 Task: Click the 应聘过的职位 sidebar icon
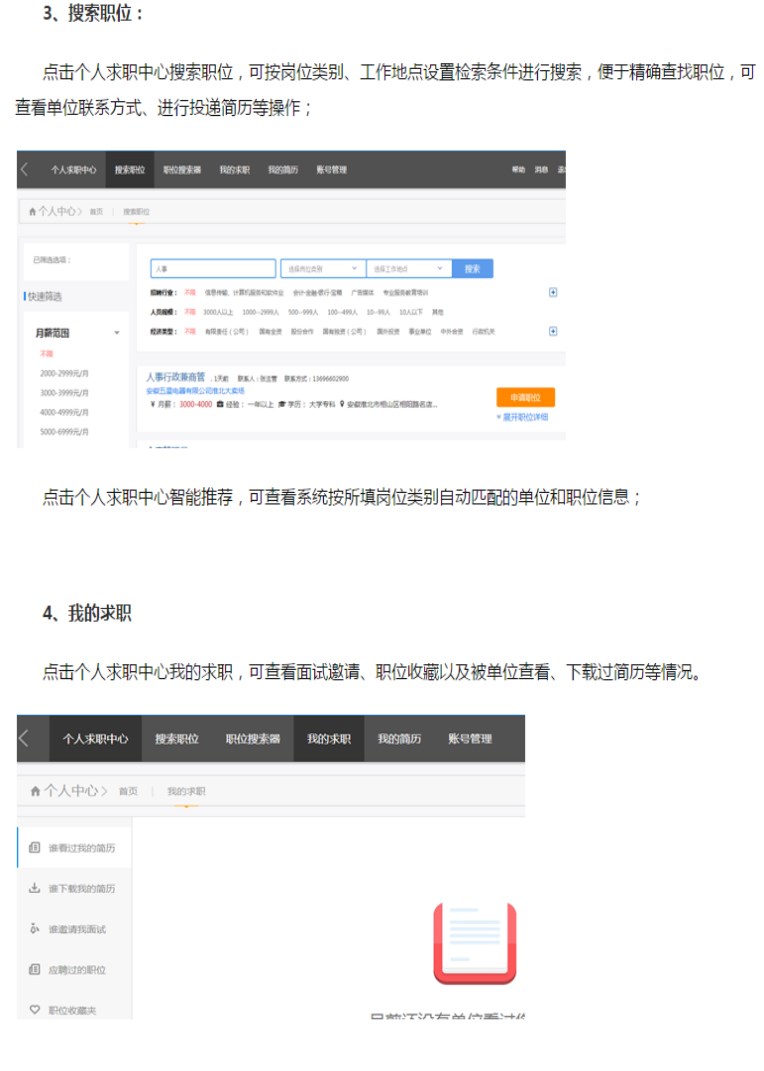[x=35, y=970]
